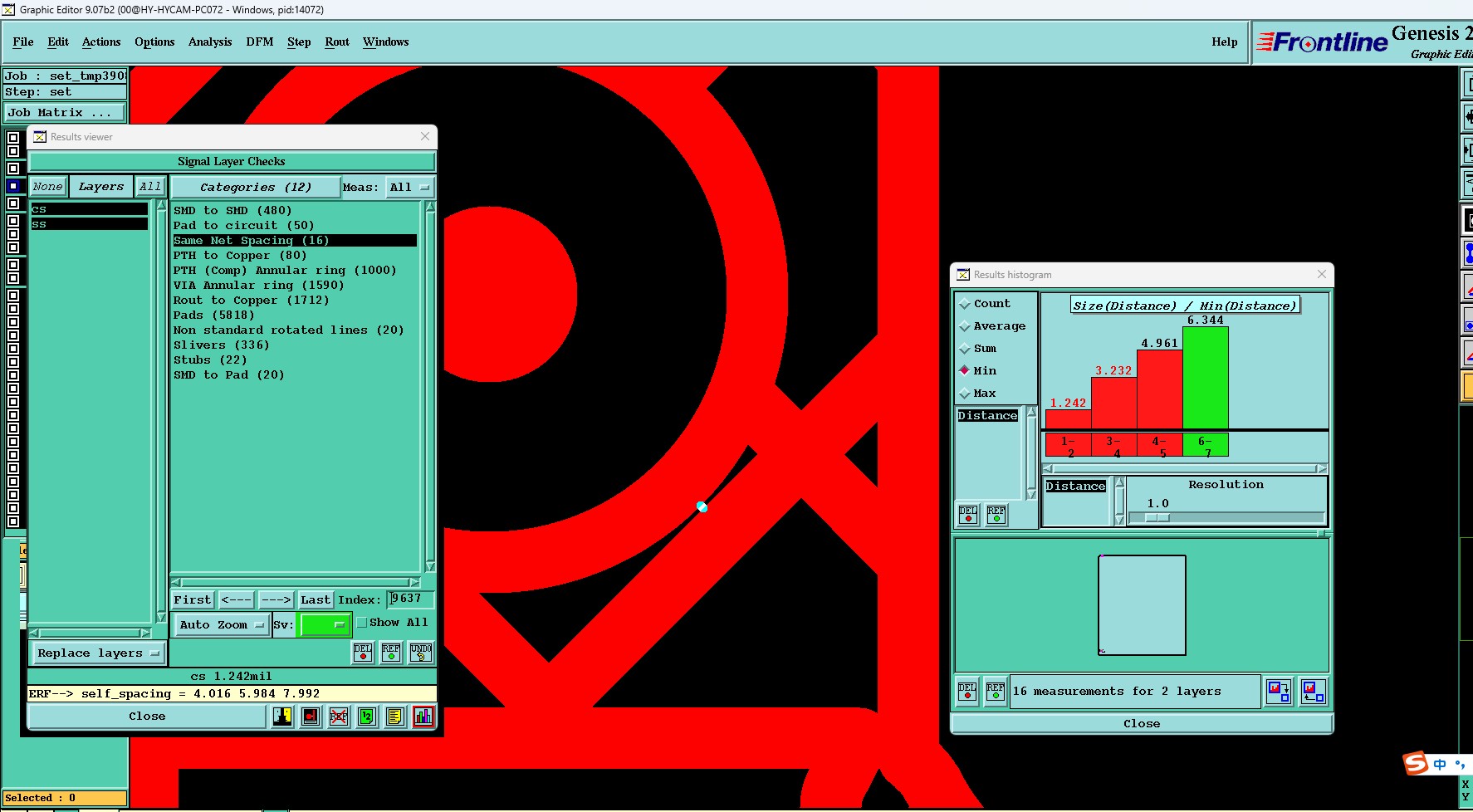The height and width of the screenshot is (812, 1473).
Task: Click the yellow report notes icon in Results viewer
Action: click(x=395, y=717)
